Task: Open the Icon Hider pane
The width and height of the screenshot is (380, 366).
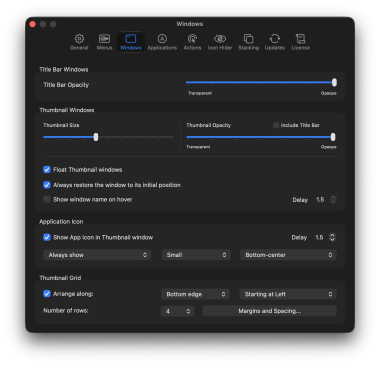Action: click(x=220, y=42)
